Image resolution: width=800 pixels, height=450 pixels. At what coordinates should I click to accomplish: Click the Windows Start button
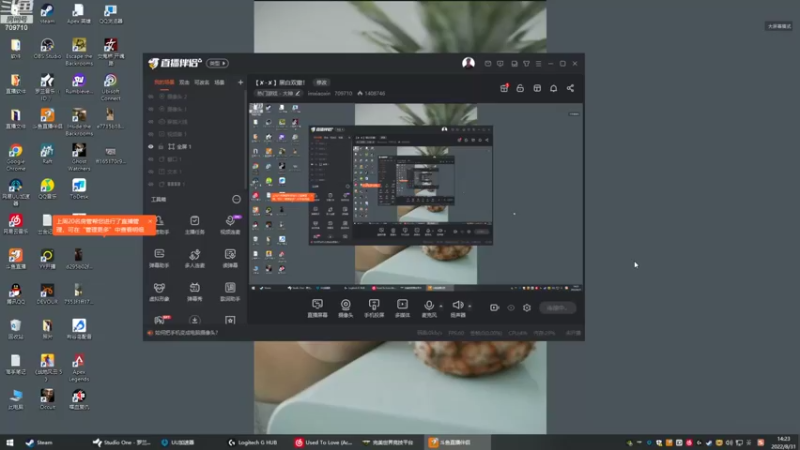[9, 442]
